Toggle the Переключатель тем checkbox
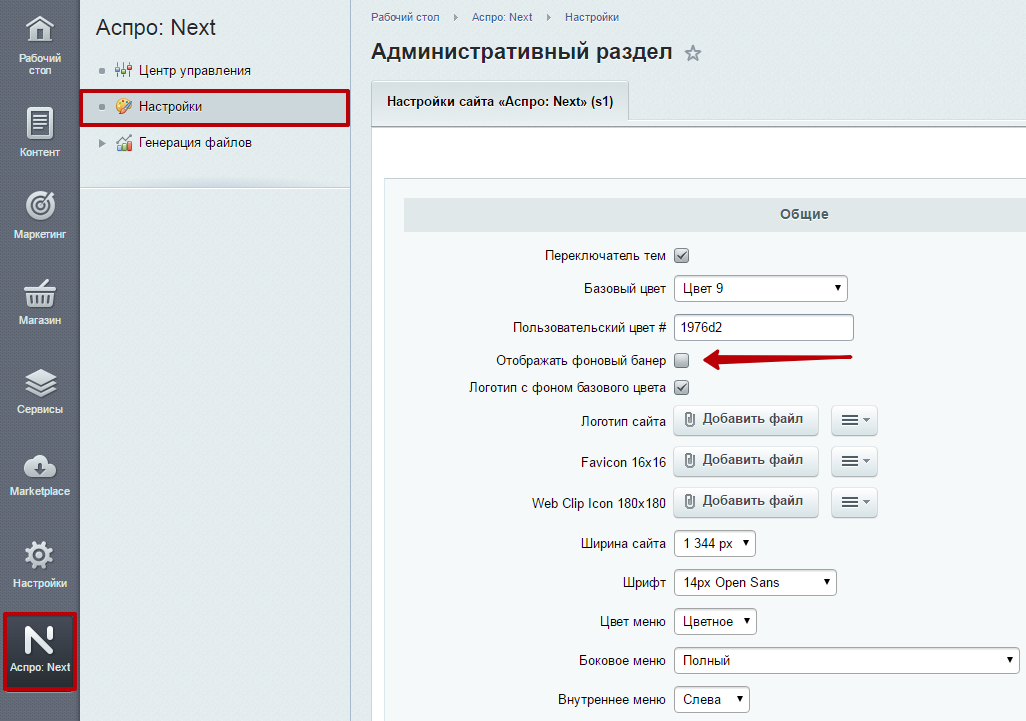The height and width of the screenshot is (721, 1026). [x=682, y=255]
